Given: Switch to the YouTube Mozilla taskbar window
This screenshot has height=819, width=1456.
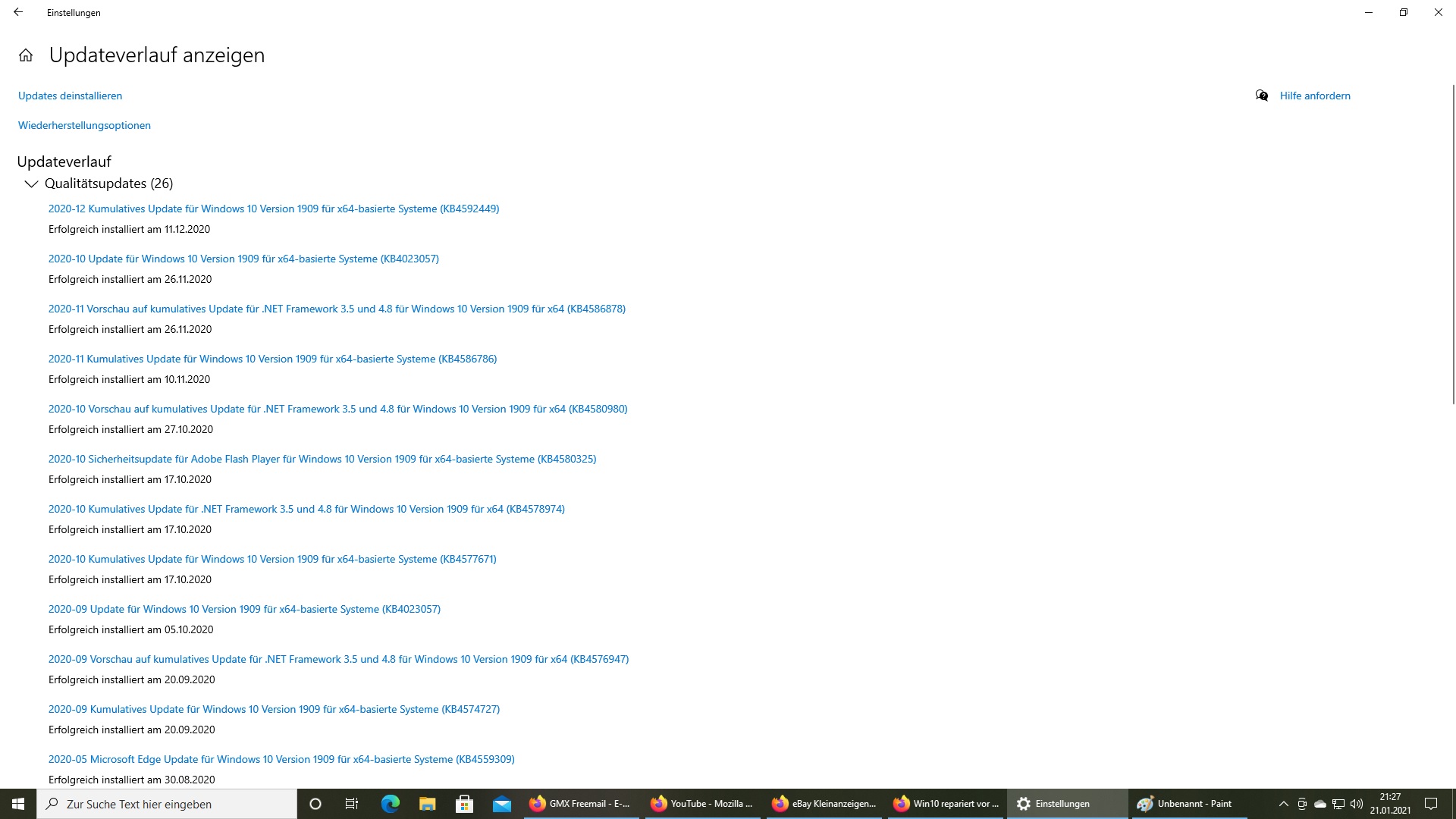Looking at the screenshot, I should 703,804.
